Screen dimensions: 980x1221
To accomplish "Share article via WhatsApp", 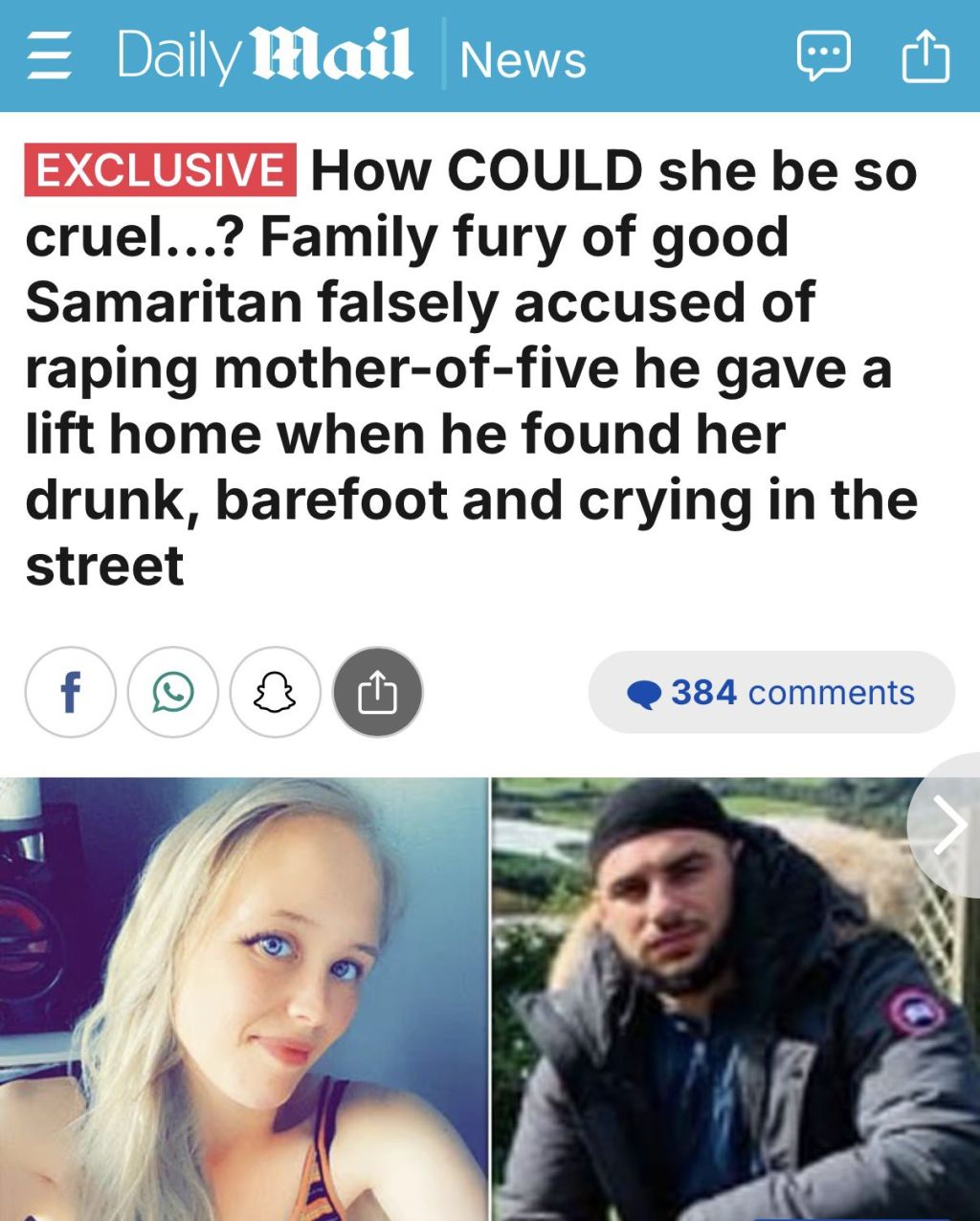I will click(172, 692).
